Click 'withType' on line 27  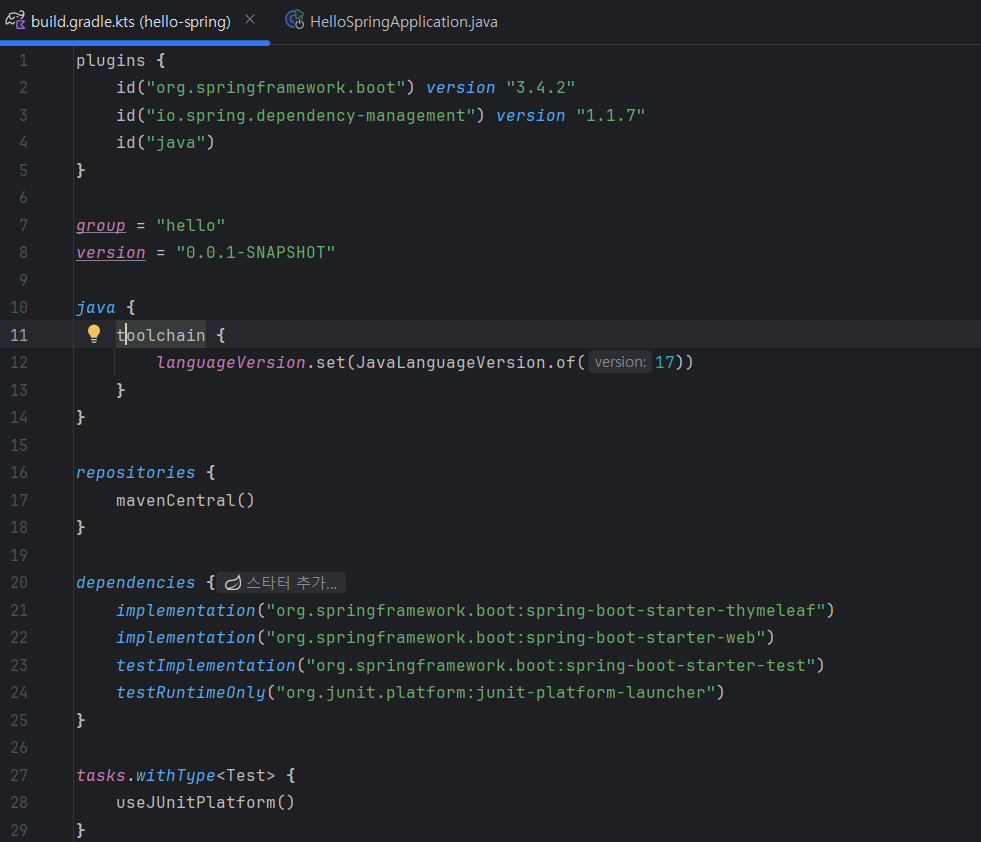(176, 776)
